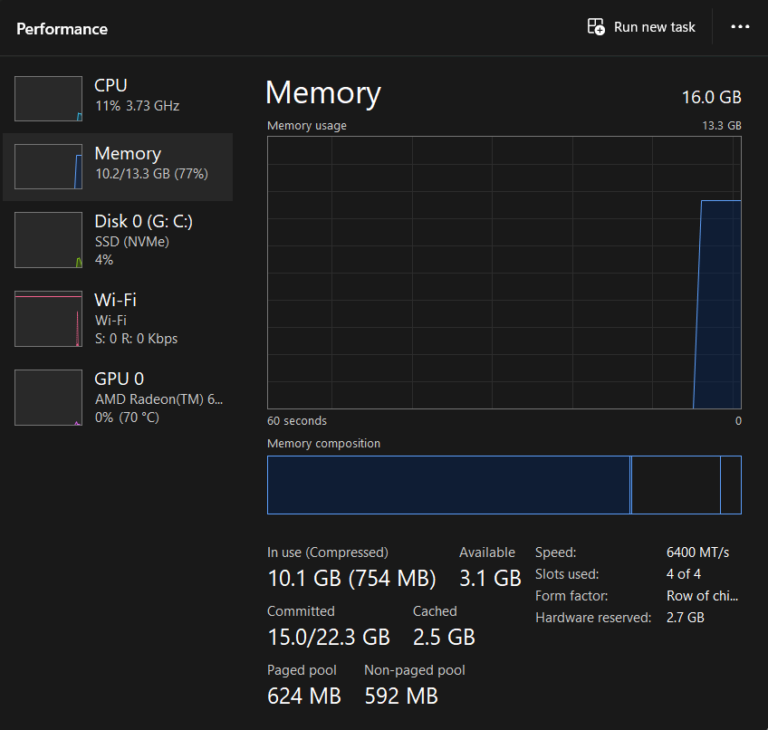This screenshot has height=730, width=768.
Task: Open the GPU 0 performance view
Action: pyautogui.click(x=118, y=397)
